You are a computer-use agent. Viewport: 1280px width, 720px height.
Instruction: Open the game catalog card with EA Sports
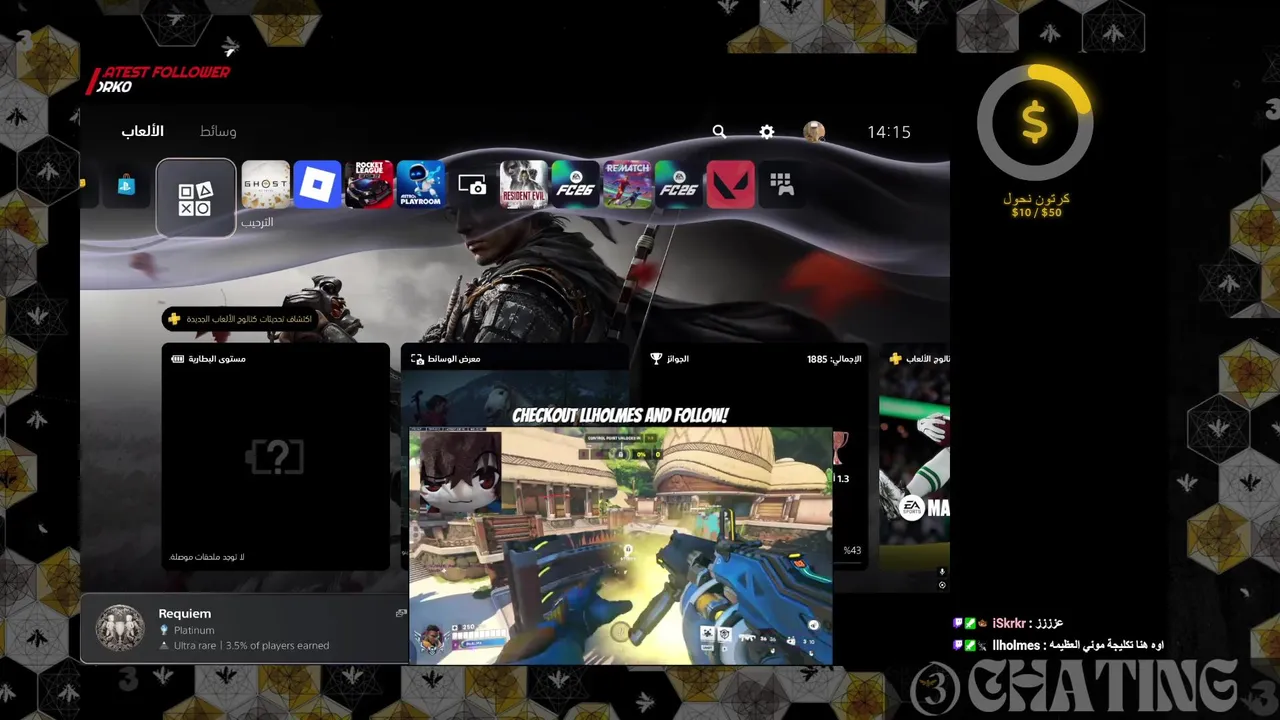pos(914,457)
